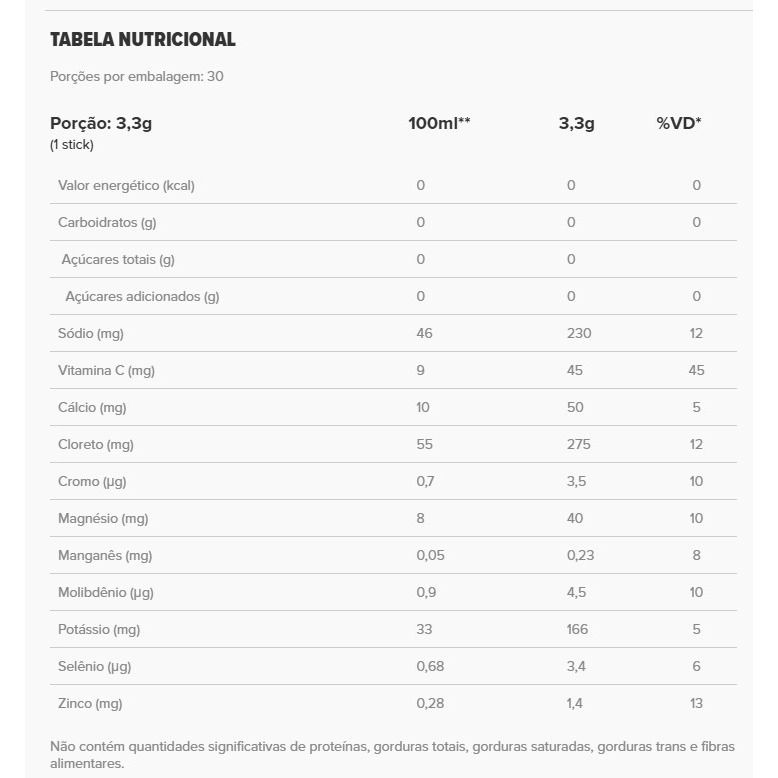
Task: Click the 'Cálcio (mg)' row label
Action: (93, 408)
